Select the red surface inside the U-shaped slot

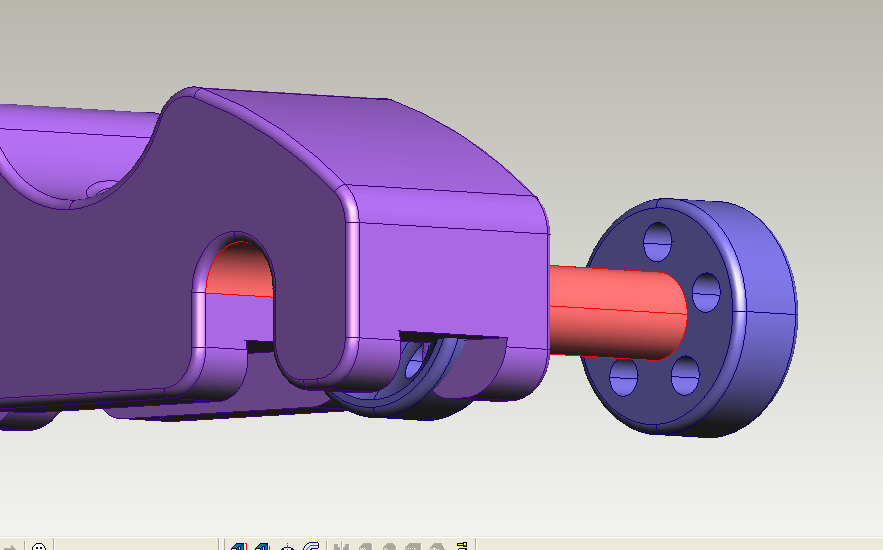pyautogui.click(x=240, y=270)
